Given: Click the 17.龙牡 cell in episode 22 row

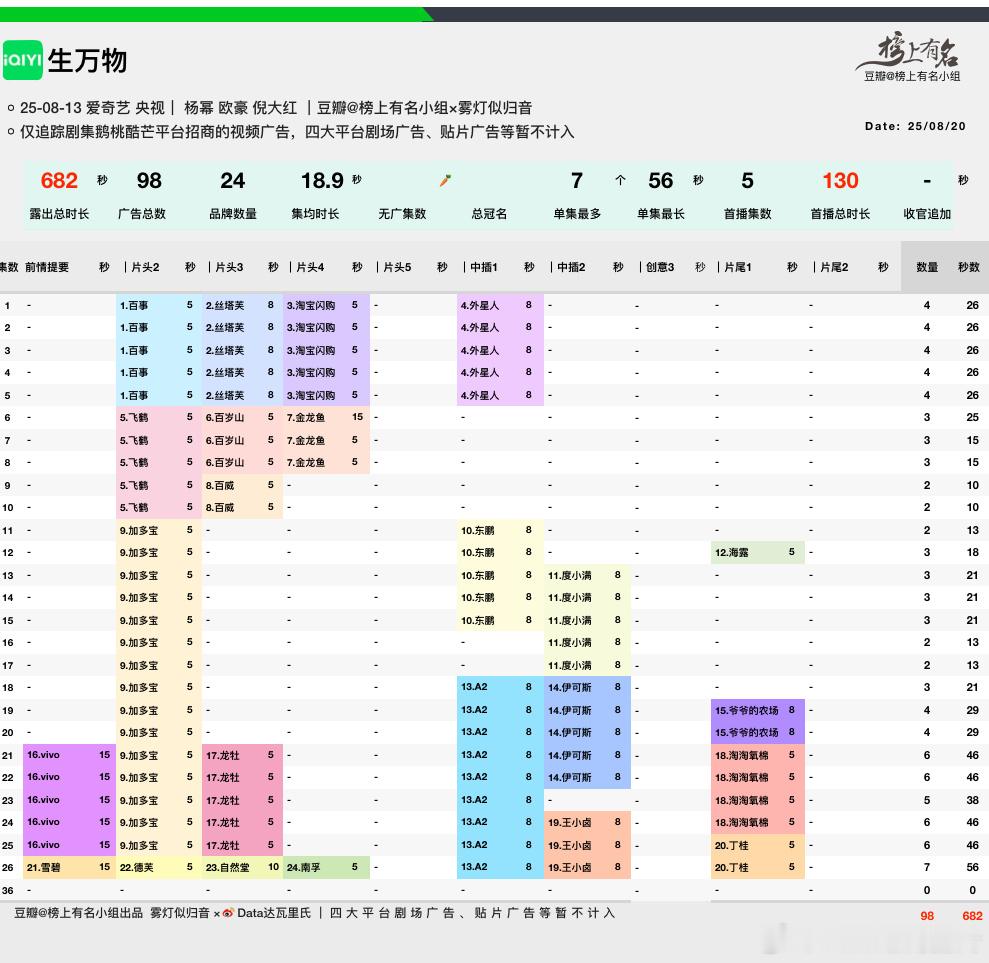Looking at the screenshot, I should pos(242,778).
